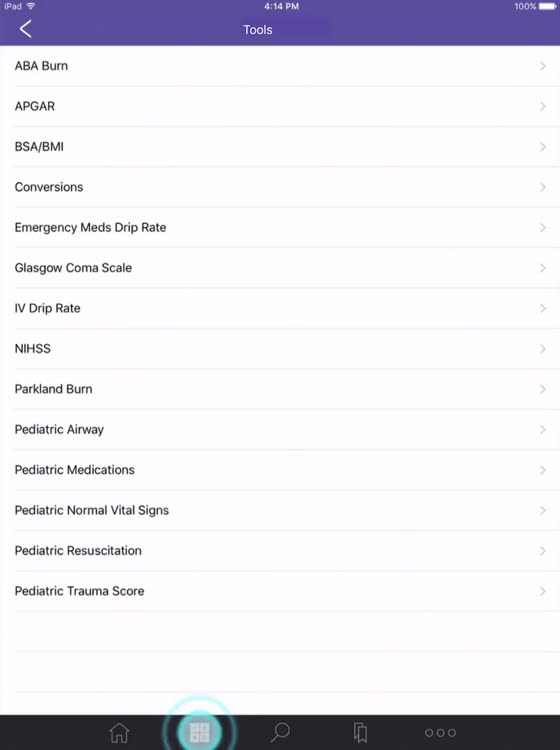Tap the battery indicator in status bar

548,6
